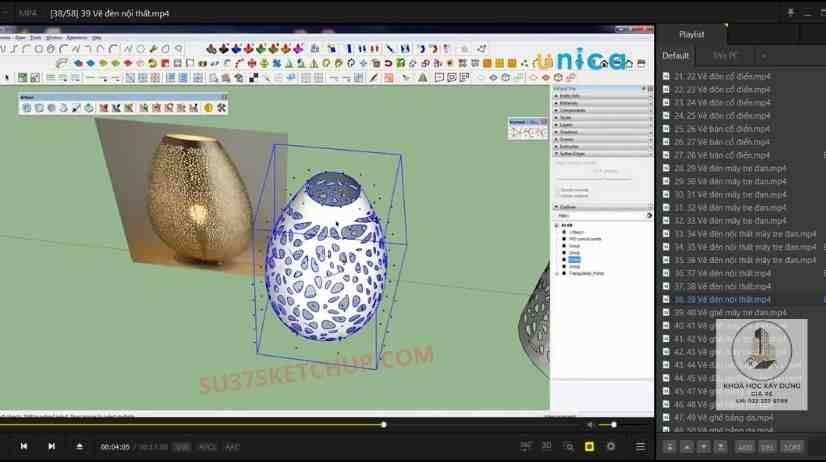Click the Next track button

coord(51,446)
